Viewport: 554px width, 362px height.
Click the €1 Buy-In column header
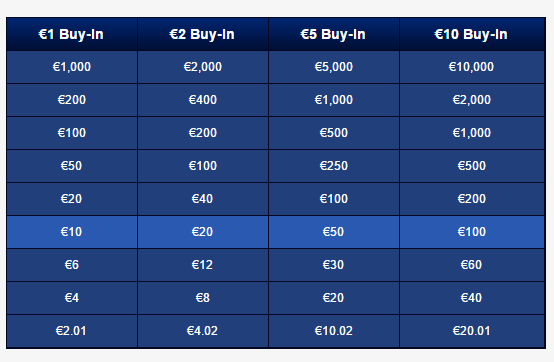tap(72, 34)
